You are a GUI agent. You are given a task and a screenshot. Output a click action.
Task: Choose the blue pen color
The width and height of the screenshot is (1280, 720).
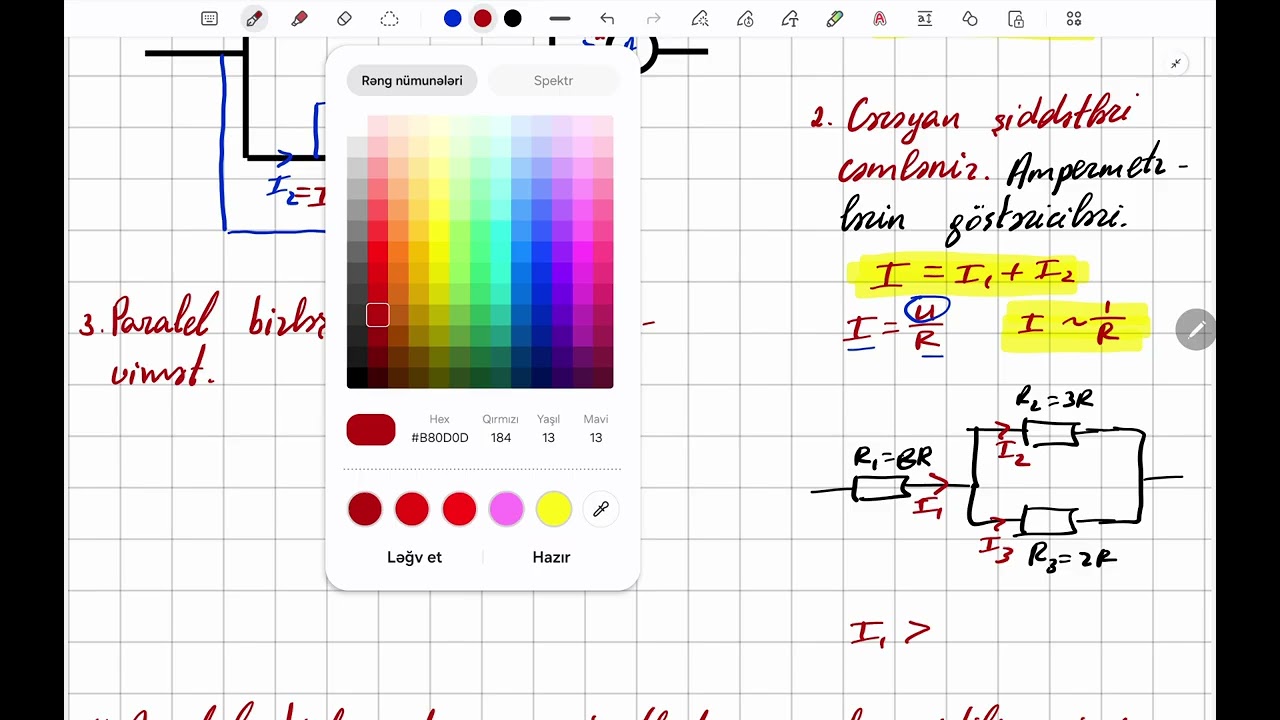coord(453,19)
